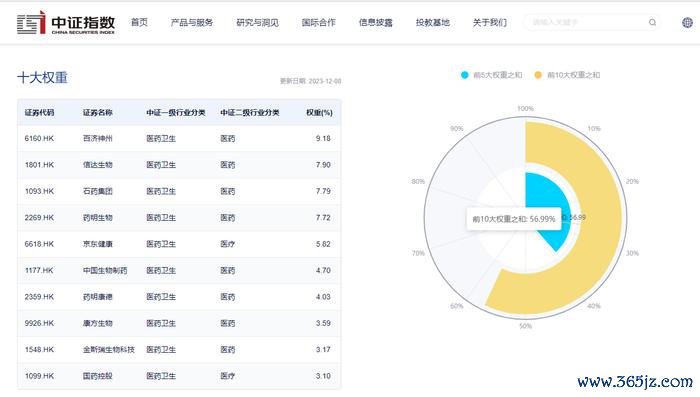Image resolution: width=700 pixels, height=397 pixels.
Task: Click the China Securities Index logo
Action: [66, 23]
